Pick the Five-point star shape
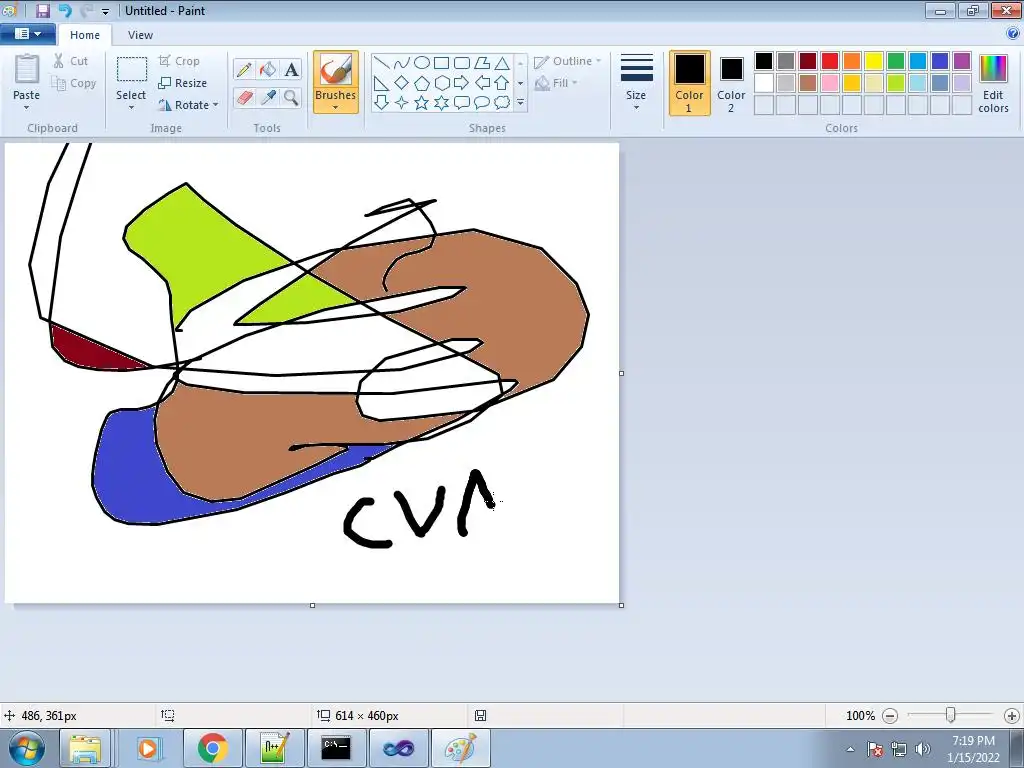 (x=422, y=103)
